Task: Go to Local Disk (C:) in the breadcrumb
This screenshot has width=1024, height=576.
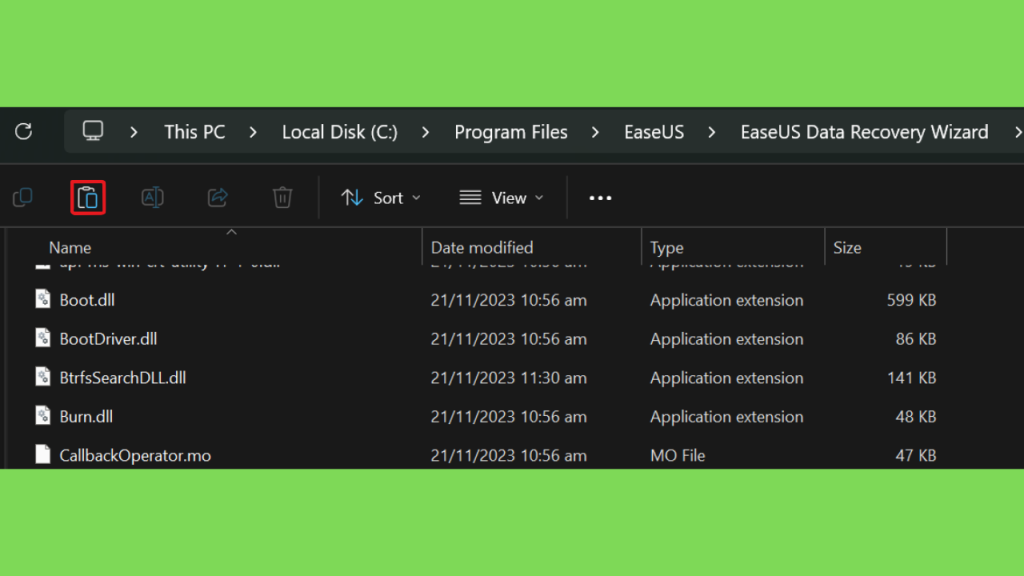Action: pos(340,133)
